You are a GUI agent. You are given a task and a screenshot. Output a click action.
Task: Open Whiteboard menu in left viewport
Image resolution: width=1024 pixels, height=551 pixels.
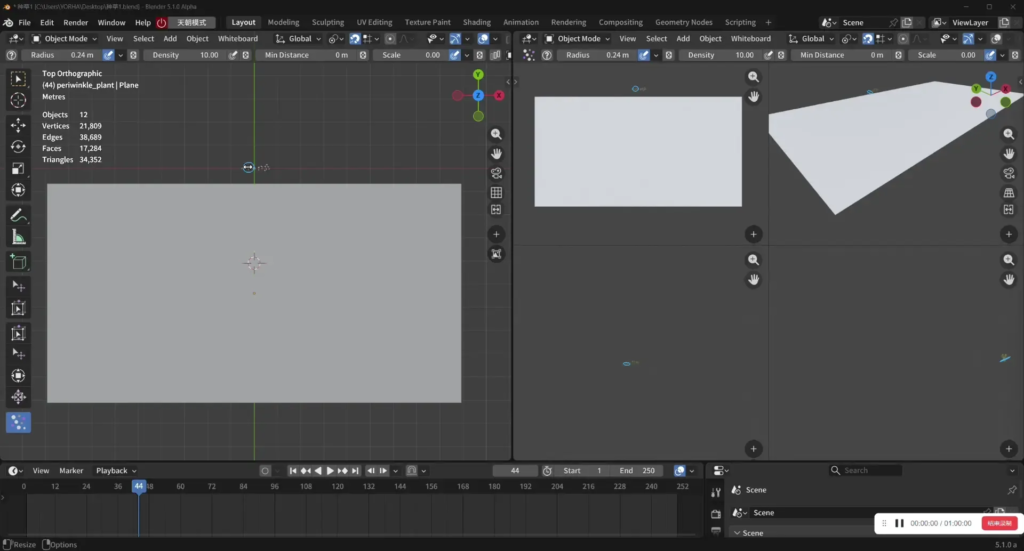238,39
